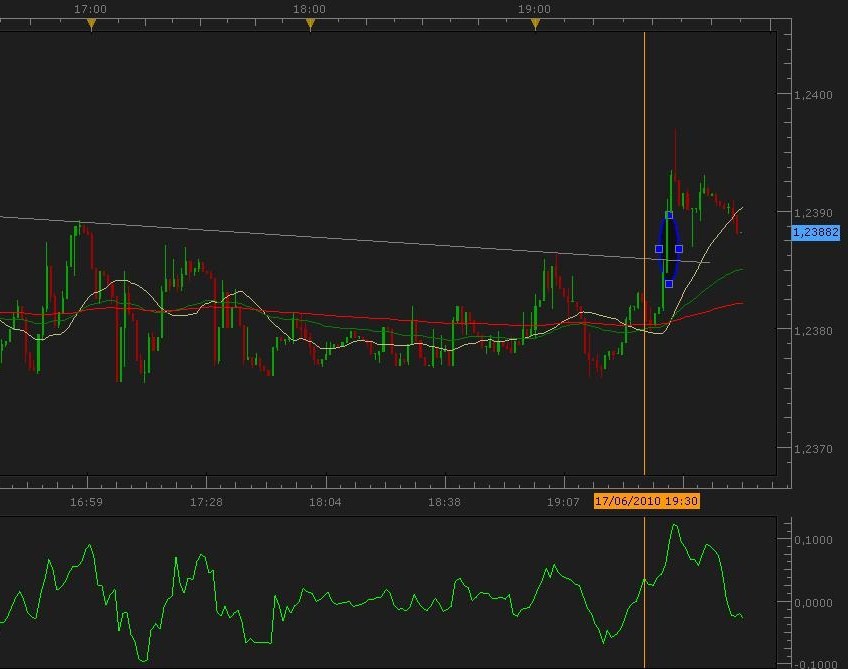Select the right handle of the blue ellipse

click(679, 249)
